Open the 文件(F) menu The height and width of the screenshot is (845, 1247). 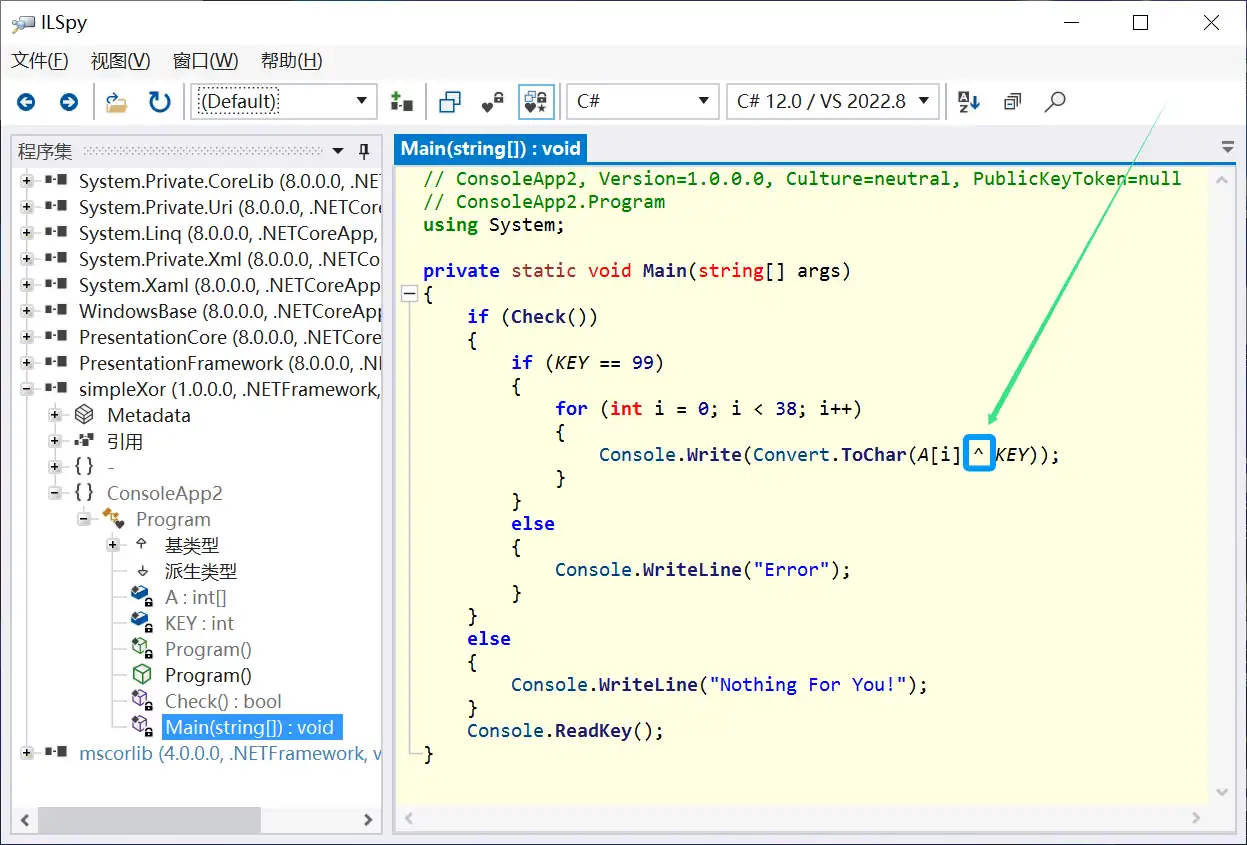click(40, 61)
